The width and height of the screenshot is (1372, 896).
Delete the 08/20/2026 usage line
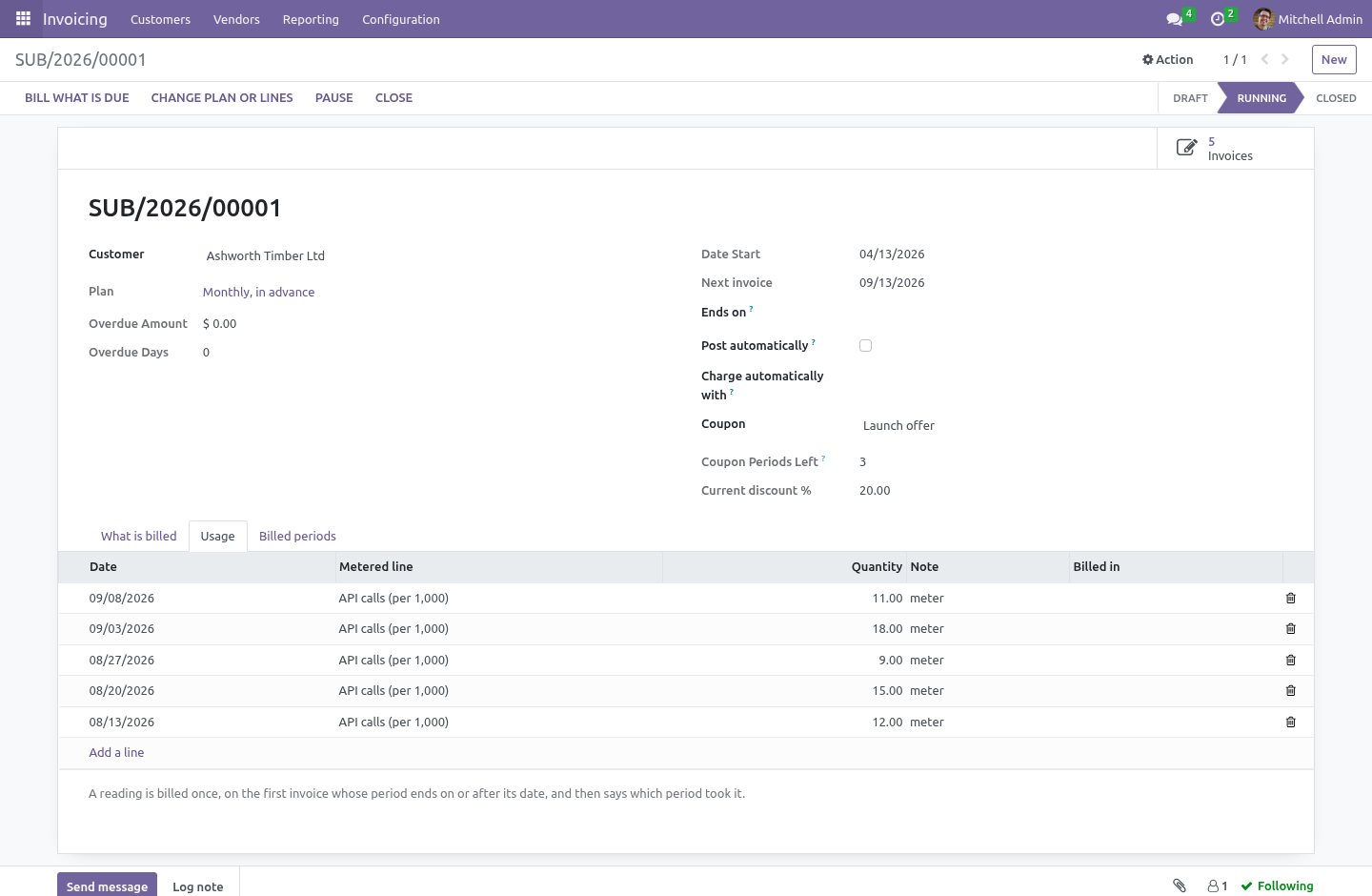1291,691
